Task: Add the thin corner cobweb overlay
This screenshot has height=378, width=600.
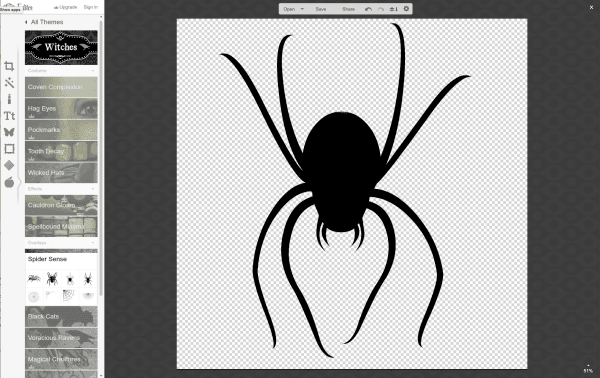Action: [52, 297]
